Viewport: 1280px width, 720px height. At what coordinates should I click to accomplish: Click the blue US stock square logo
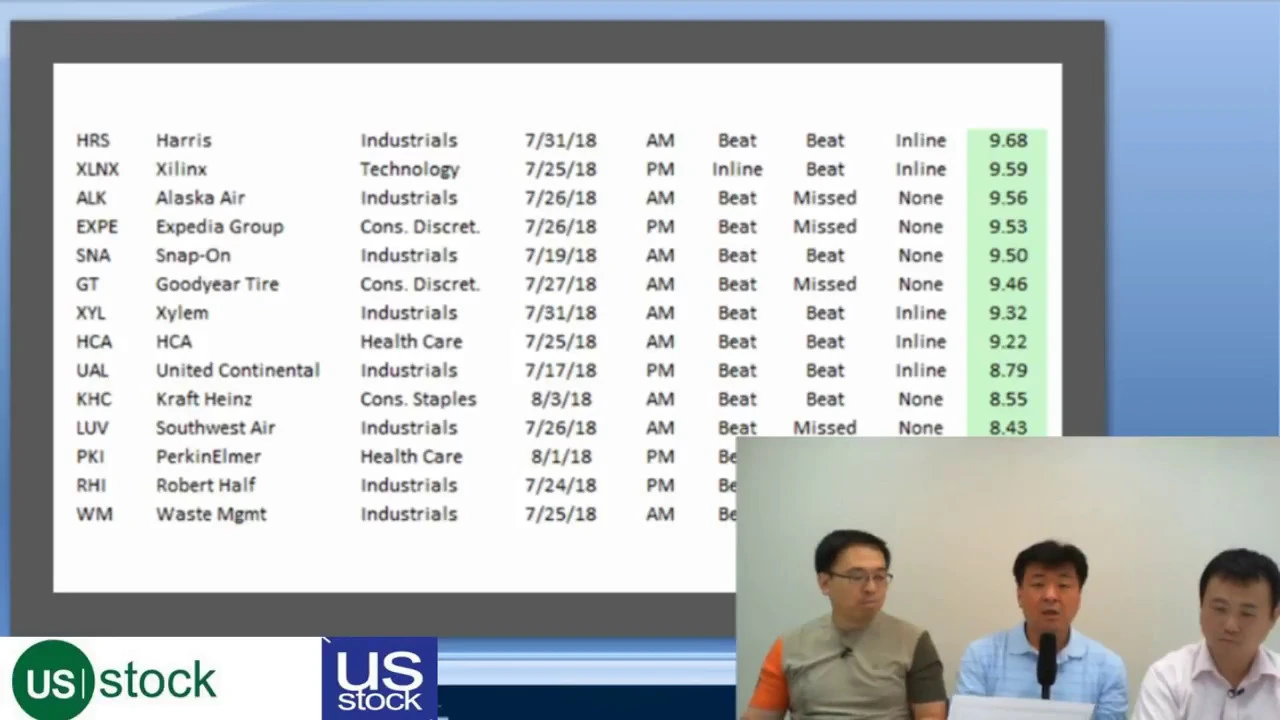click(379, 678)
